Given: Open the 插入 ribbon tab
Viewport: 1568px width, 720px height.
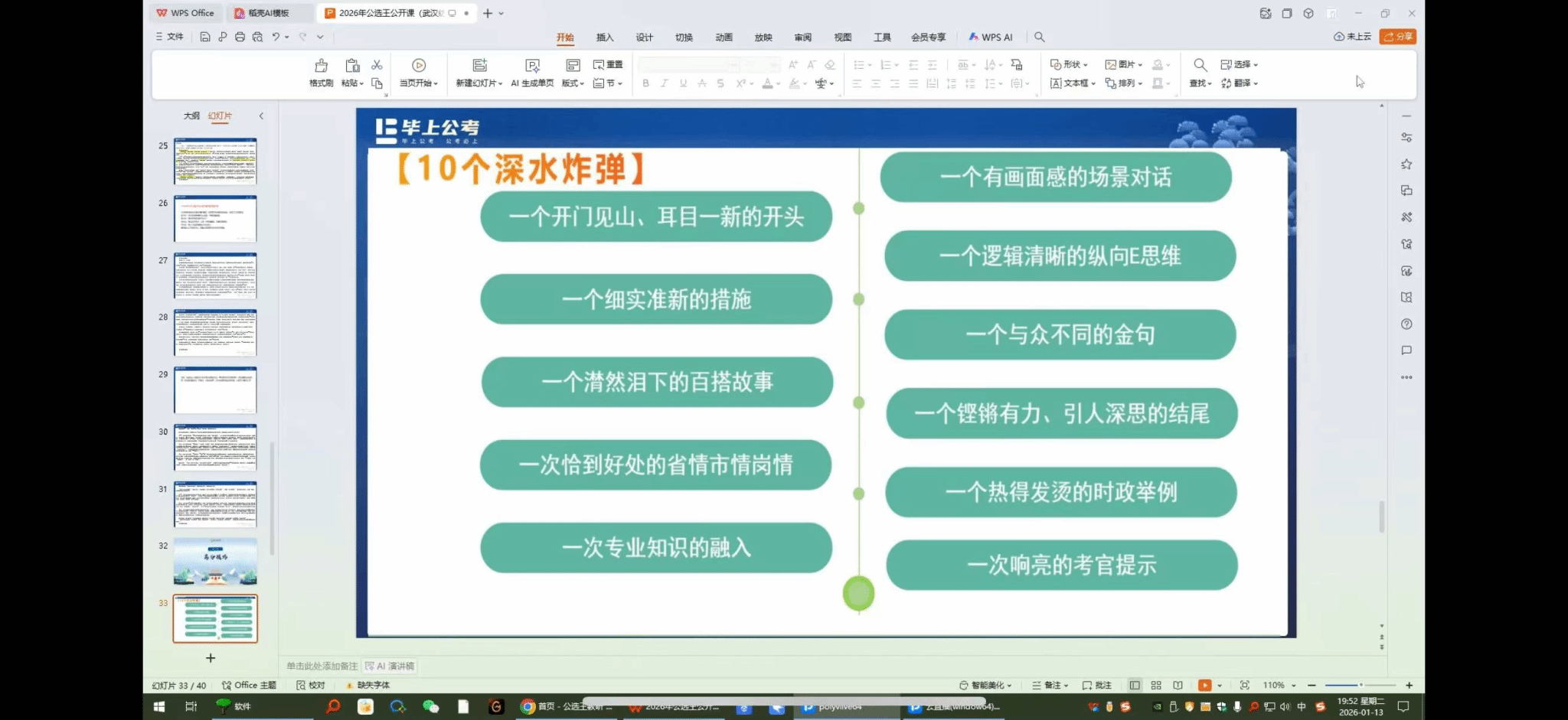Looking at the screenshot, I should 605,37.
